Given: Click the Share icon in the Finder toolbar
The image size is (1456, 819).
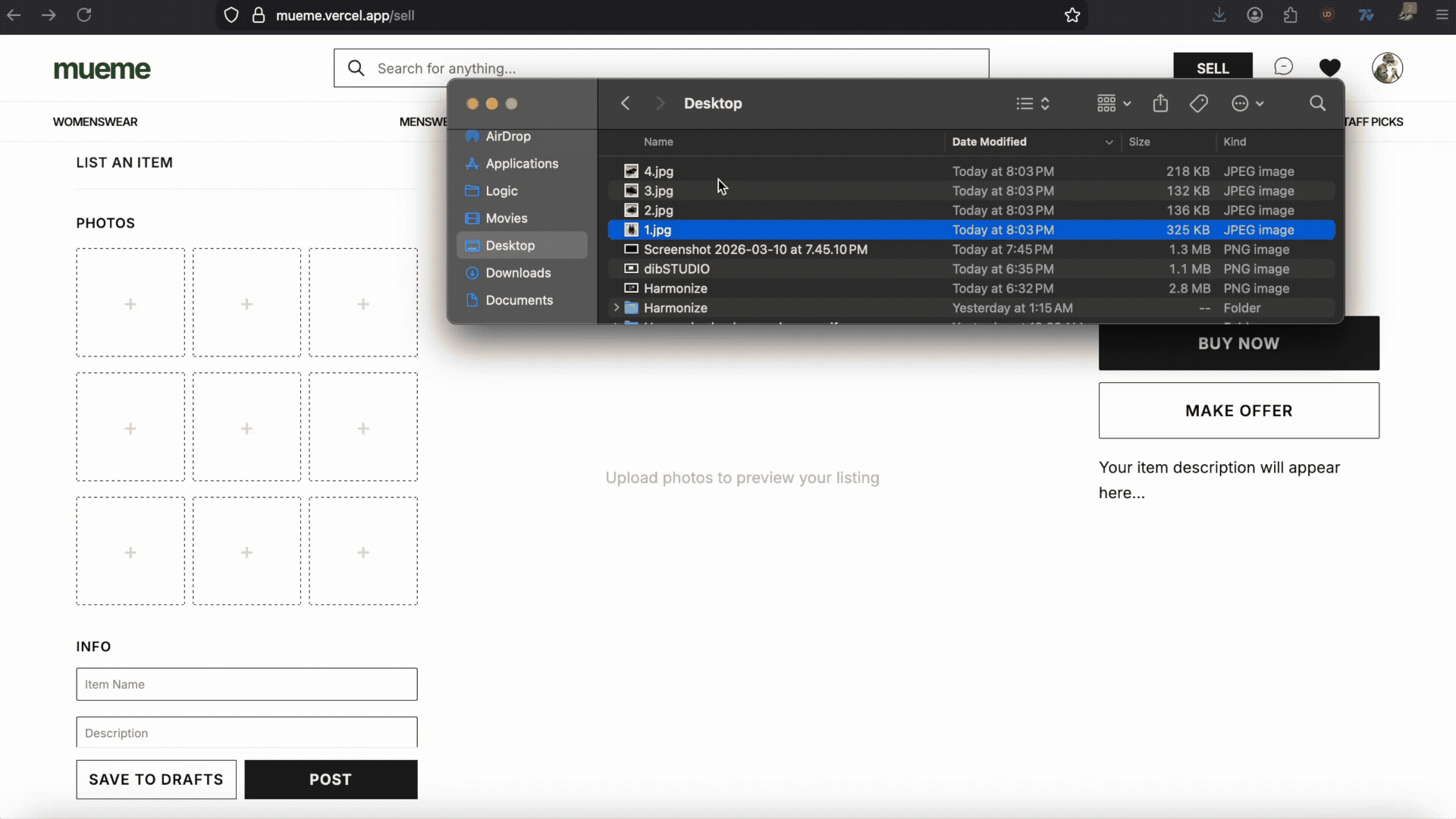Looking at the screenshot, I should tap(1160, 103).
